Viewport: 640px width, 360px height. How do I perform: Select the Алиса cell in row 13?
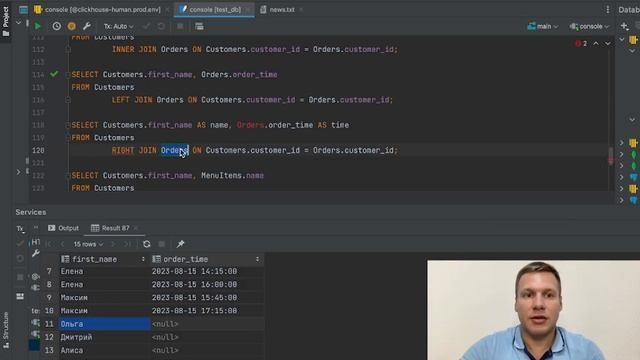click(104, 350)
